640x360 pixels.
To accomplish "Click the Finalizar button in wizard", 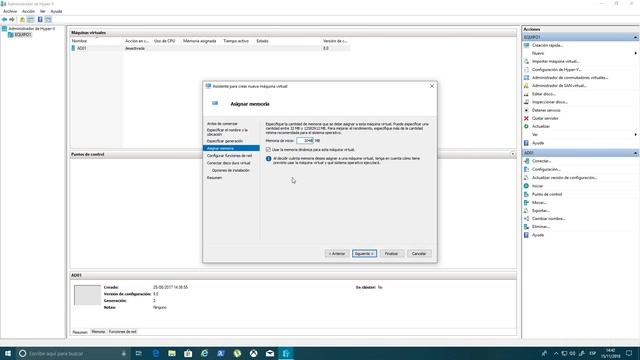I will 391,254.
